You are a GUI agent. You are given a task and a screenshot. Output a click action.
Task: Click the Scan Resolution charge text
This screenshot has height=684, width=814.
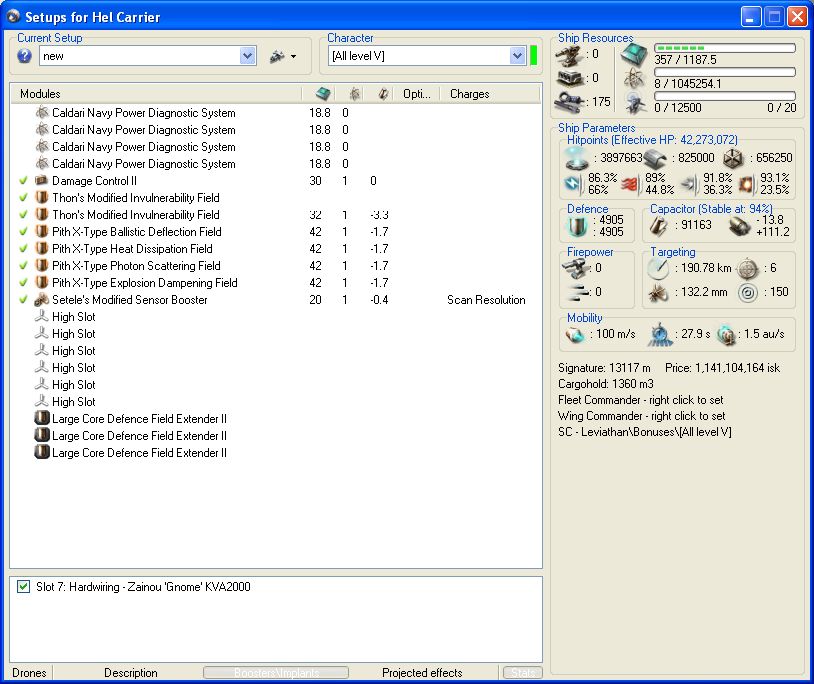[x=486, y=299]
